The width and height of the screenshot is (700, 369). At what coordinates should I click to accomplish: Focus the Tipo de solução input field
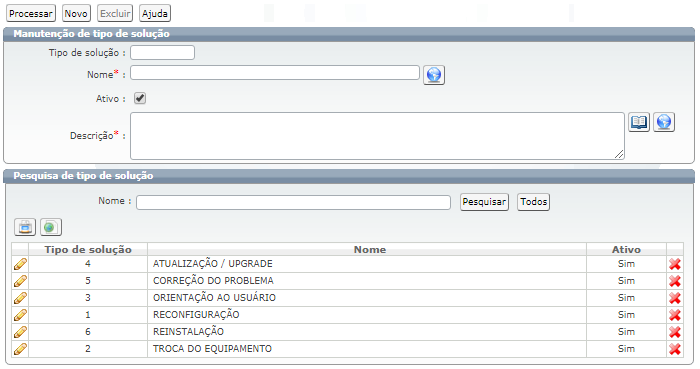tap(162, 53)
